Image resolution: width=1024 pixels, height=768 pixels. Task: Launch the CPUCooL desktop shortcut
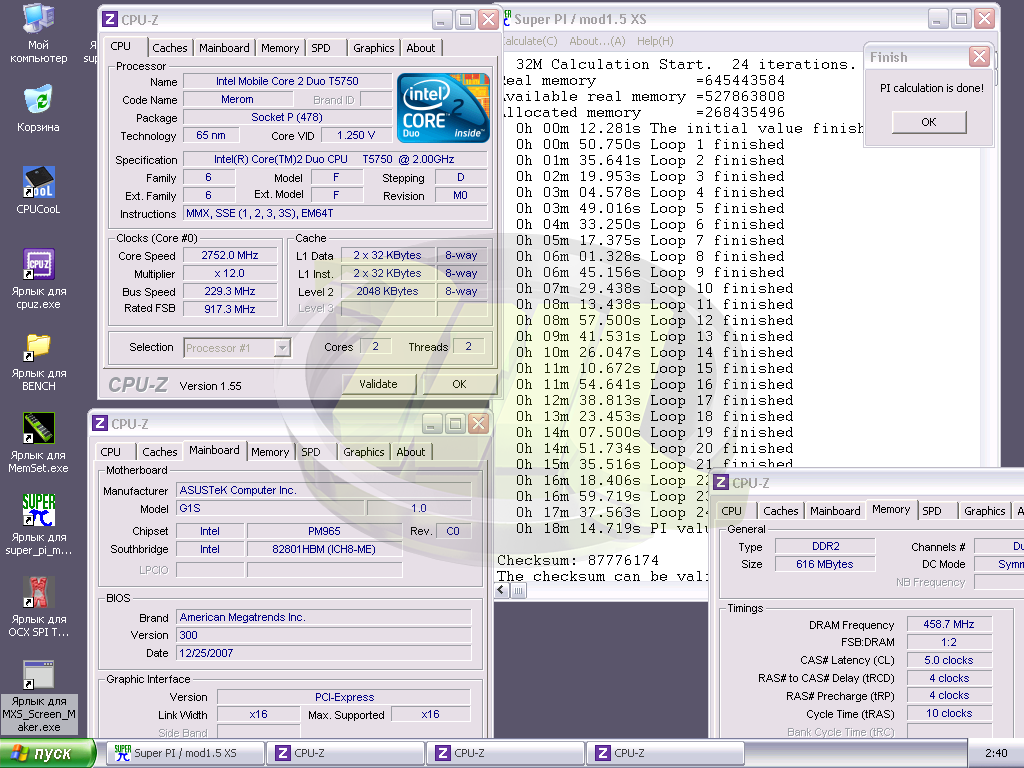click(39, 190)
